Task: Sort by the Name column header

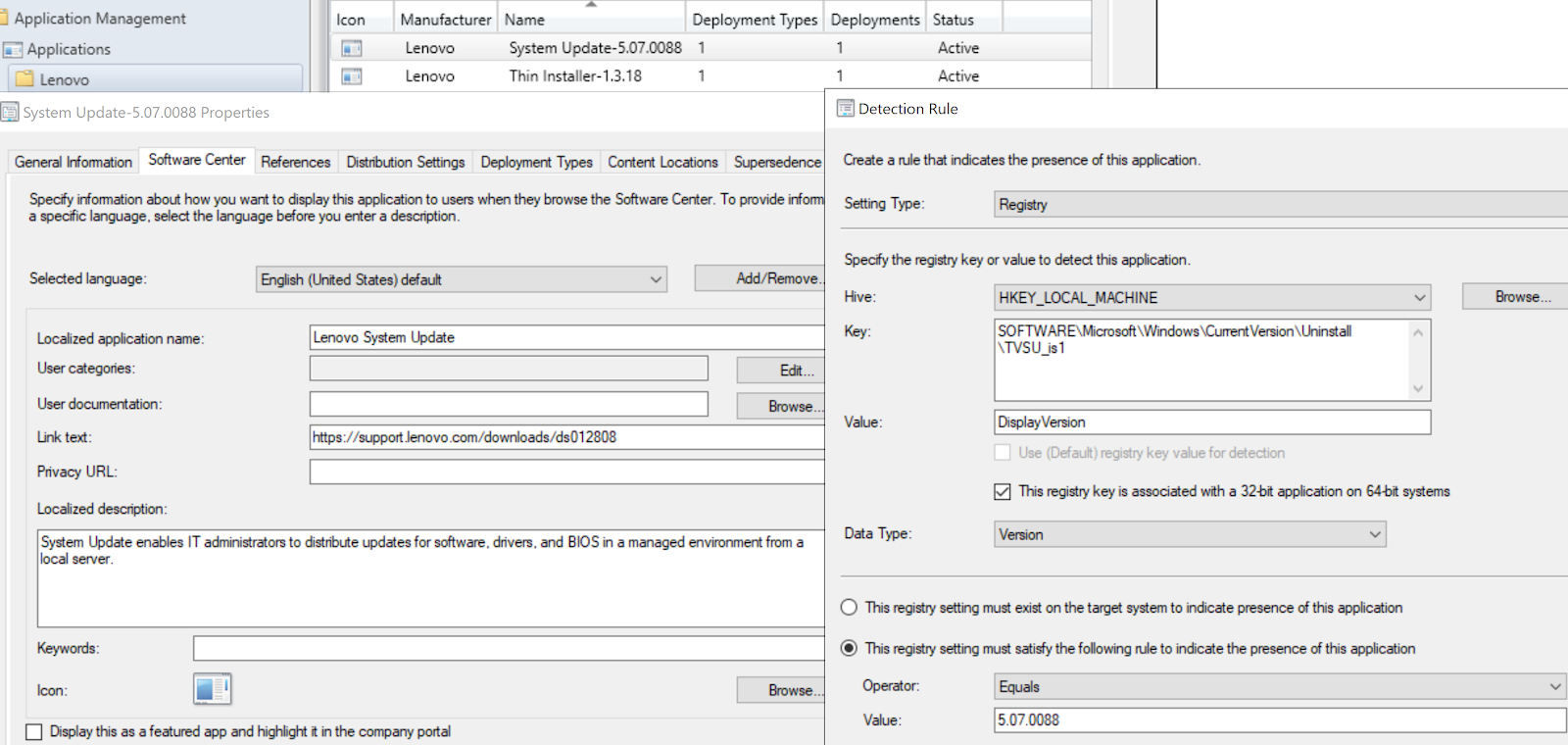Action: coord(592,20)
